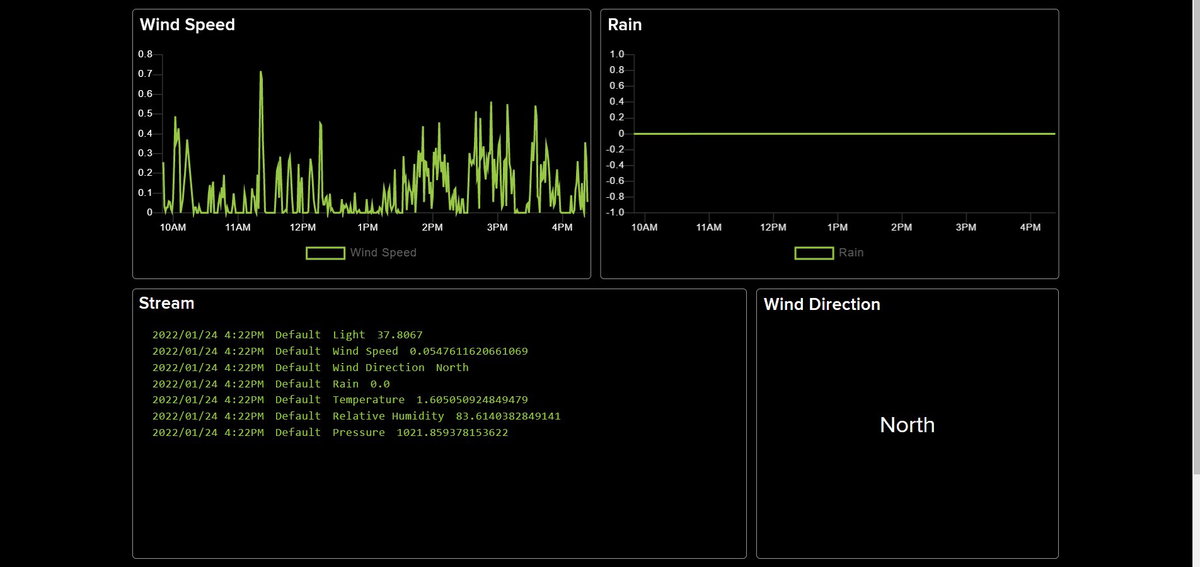The height and width of the screenshot is (567, 1200).
Task: Click the 1.0 label on Rain axis
Action: click(617, 54)
